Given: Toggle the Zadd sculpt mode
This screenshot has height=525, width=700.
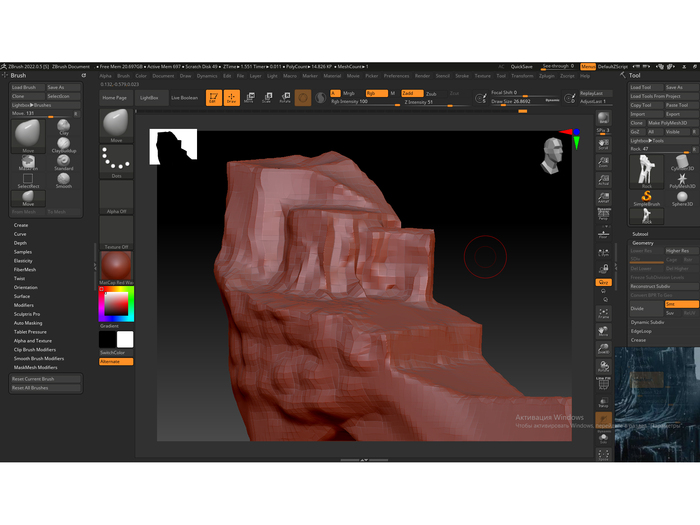Looking at the screenshot, I should click(409, 93).
